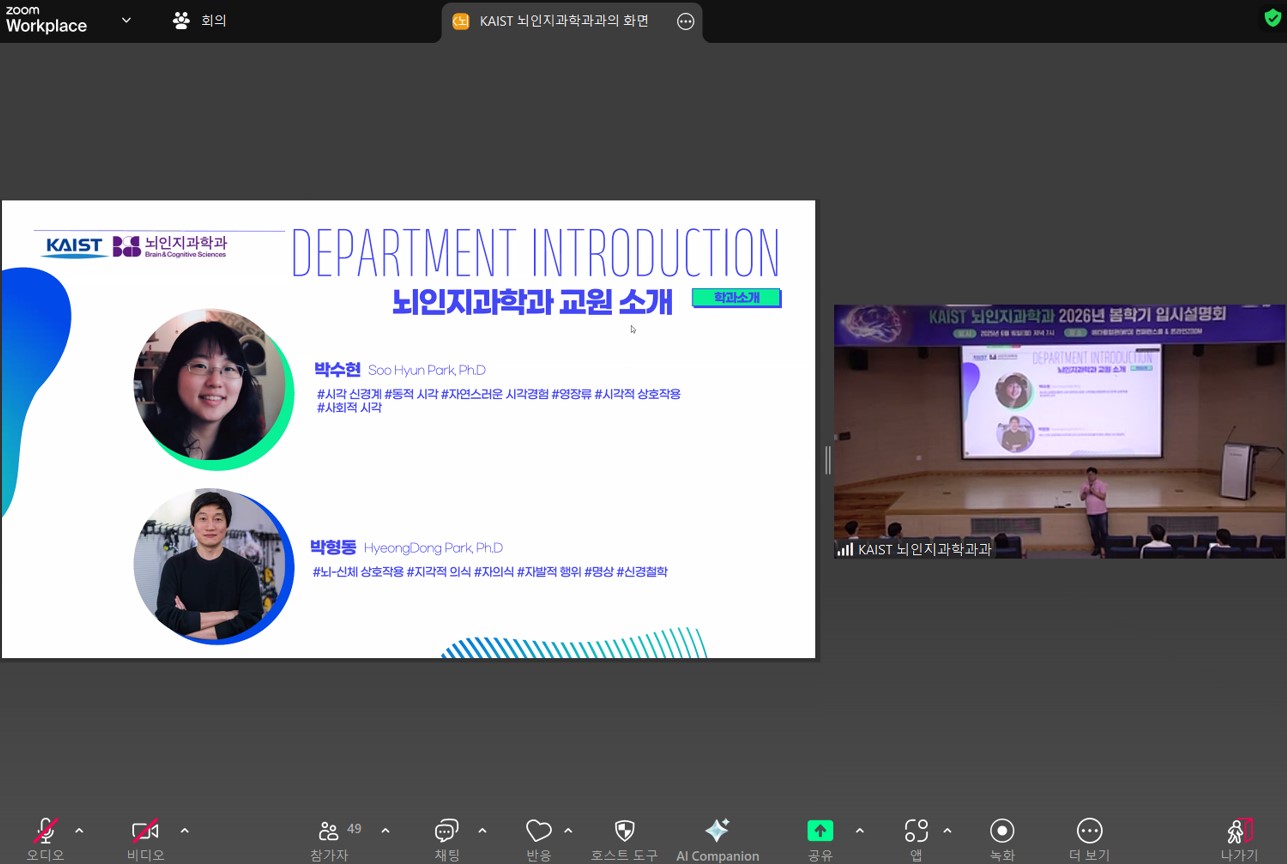This screenshot has width=1287, height=864.
Task: Select the 회의 meeting tab
Action: pos(200,20)
